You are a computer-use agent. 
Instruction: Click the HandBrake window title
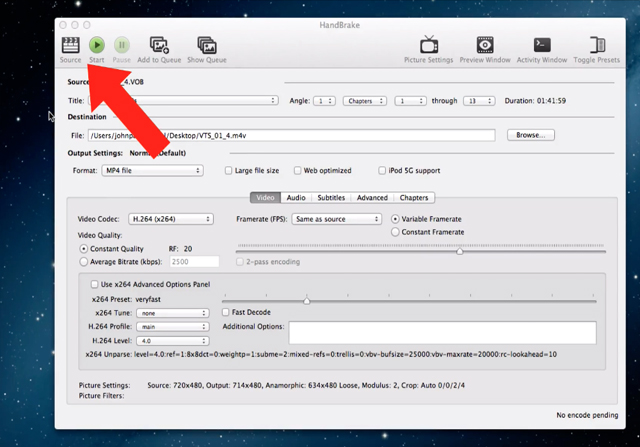point(340,25)
